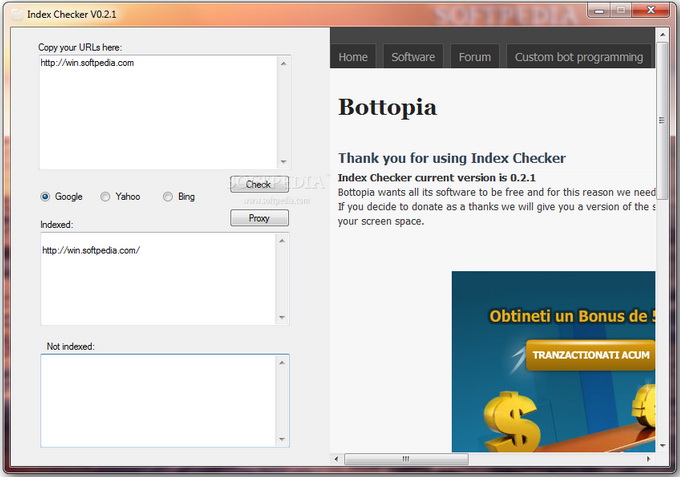Open the Software tab on the Bottopia page
This screenshot has height=477, width=680.
pyautogui.click(x=413, y=57)
